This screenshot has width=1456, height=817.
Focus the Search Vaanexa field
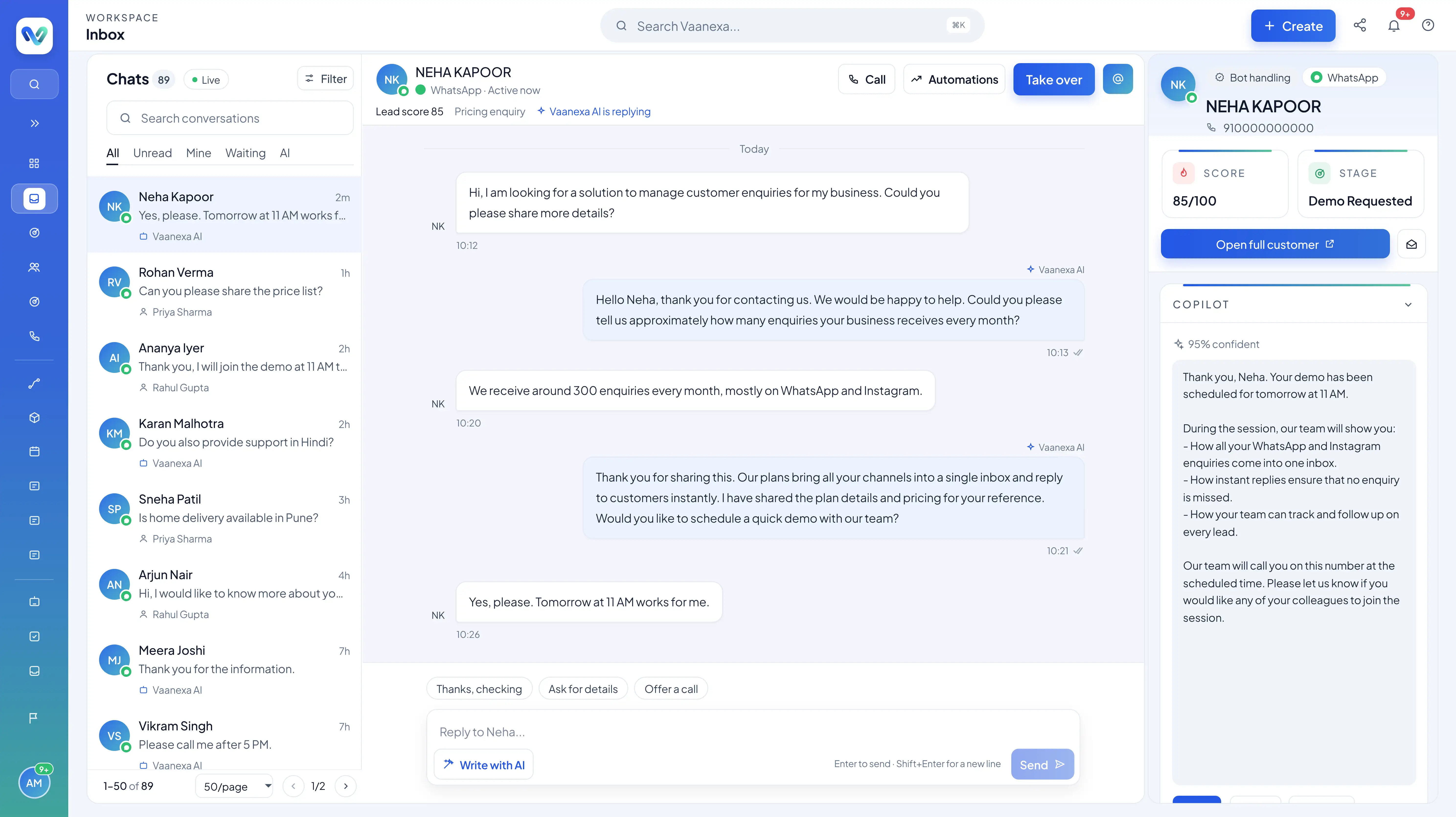792,26
